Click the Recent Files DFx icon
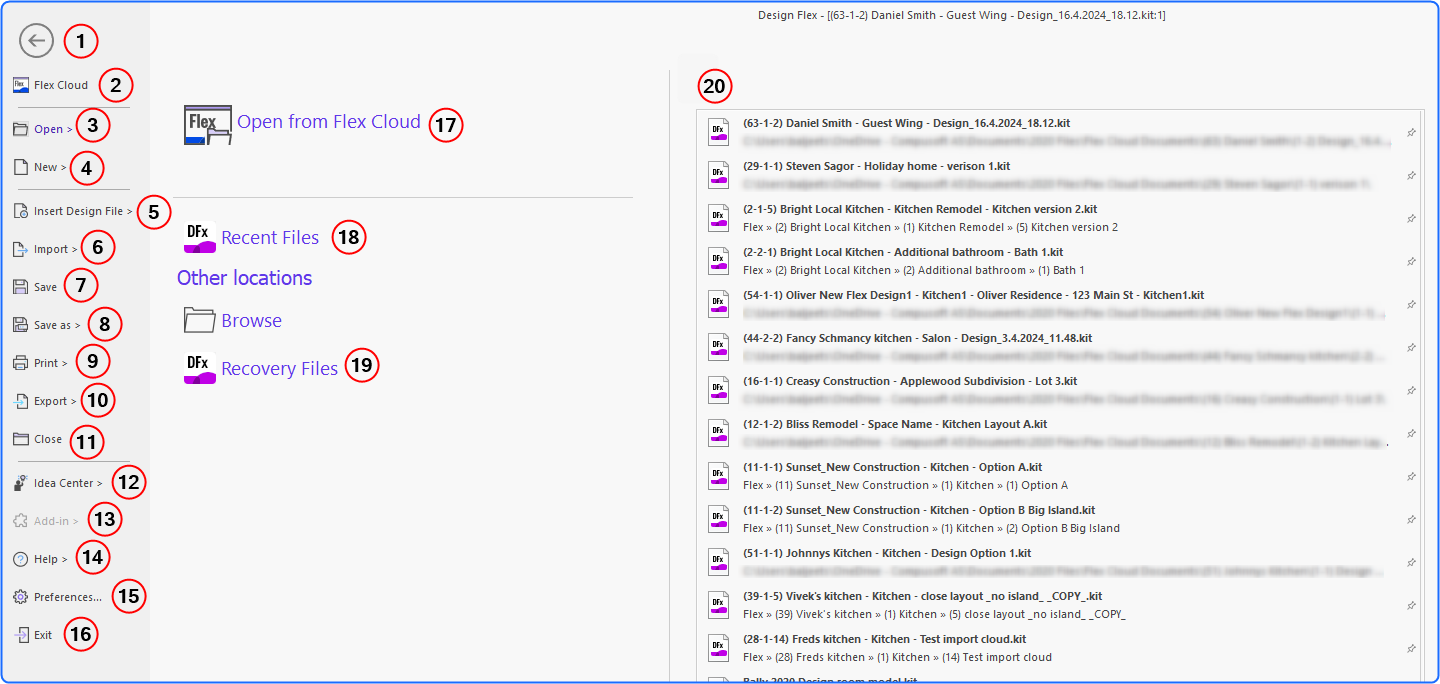This screenshot has height=684, width=1440. click(x=200, y=238)
